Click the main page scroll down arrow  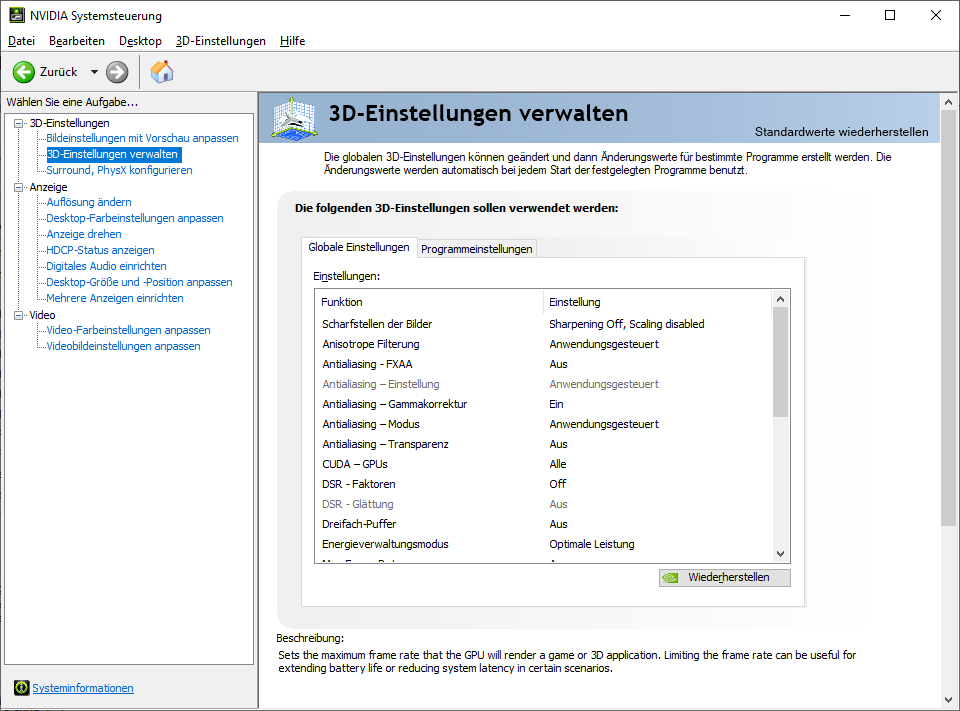coord(948,699)
